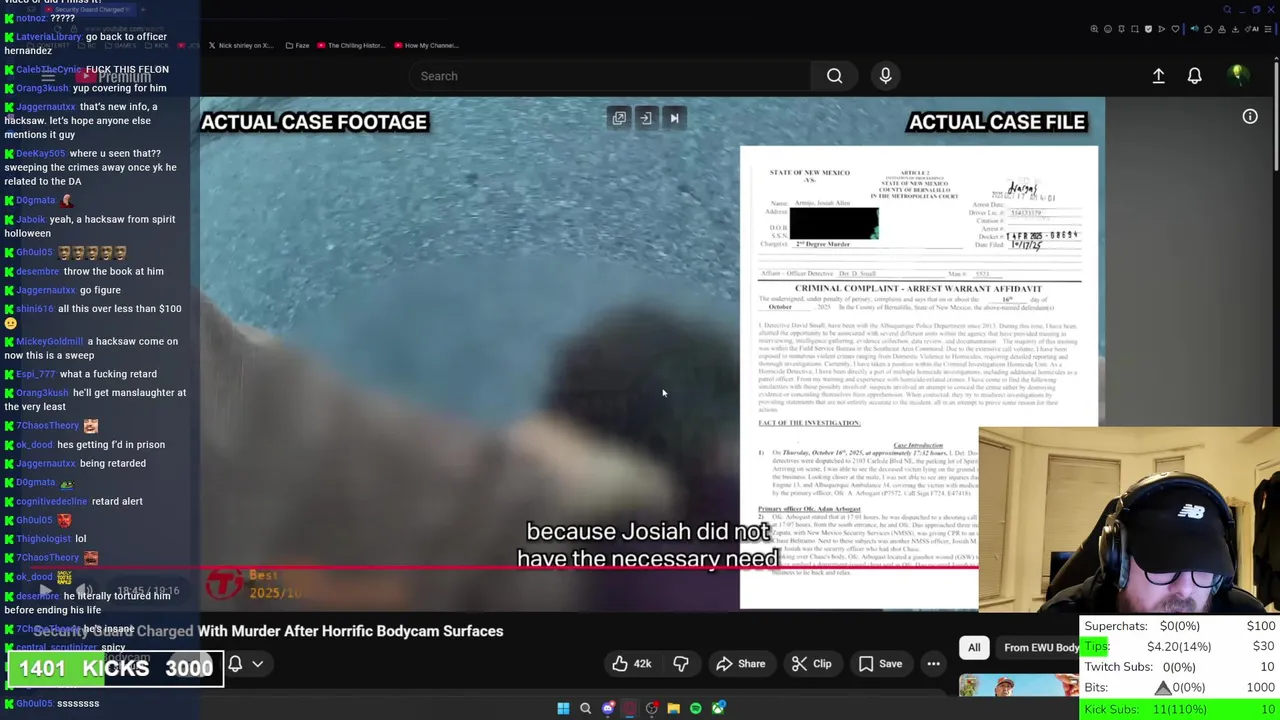Open Discord from the taskbar
Screen dimensions: 1280x720
tap(608, 708)
